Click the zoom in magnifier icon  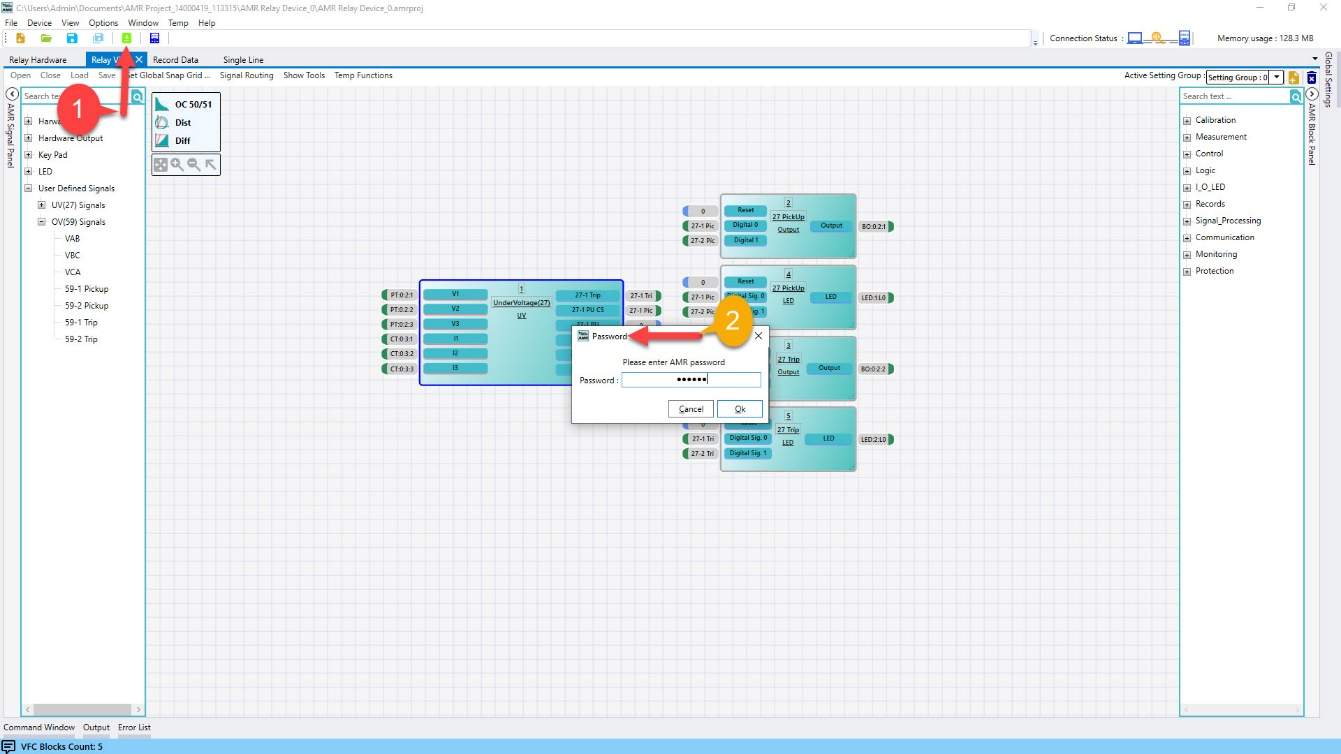pos(177,165)
